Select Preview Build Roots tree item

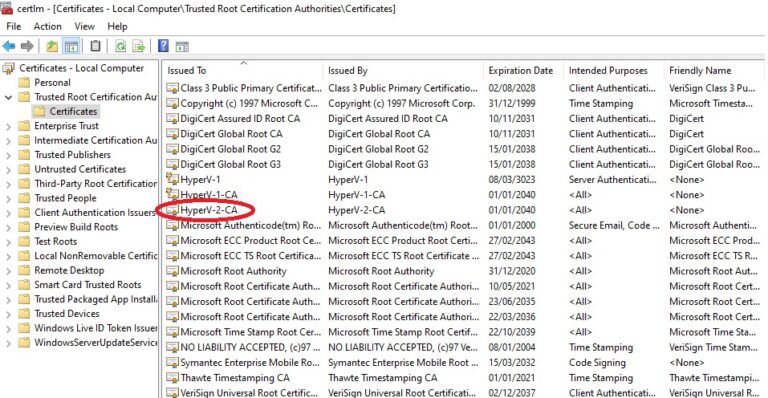76,227
